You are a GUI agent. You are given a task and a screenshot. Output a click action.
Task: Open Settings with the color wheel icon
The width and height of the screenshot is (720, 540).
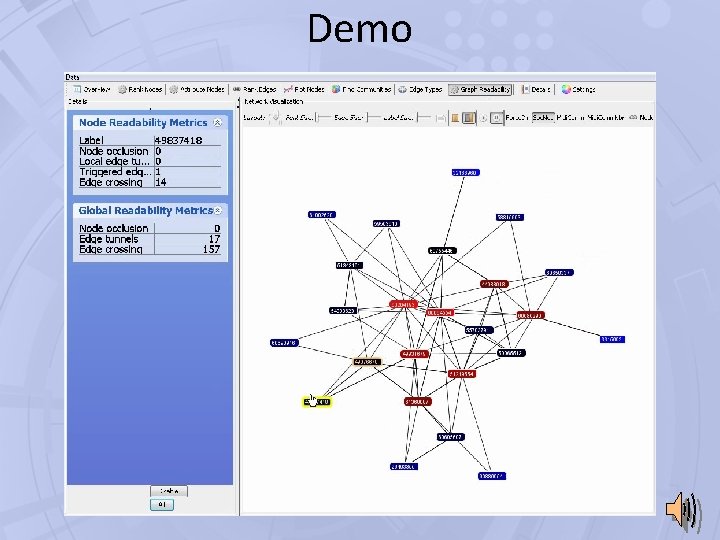(578, 90)
